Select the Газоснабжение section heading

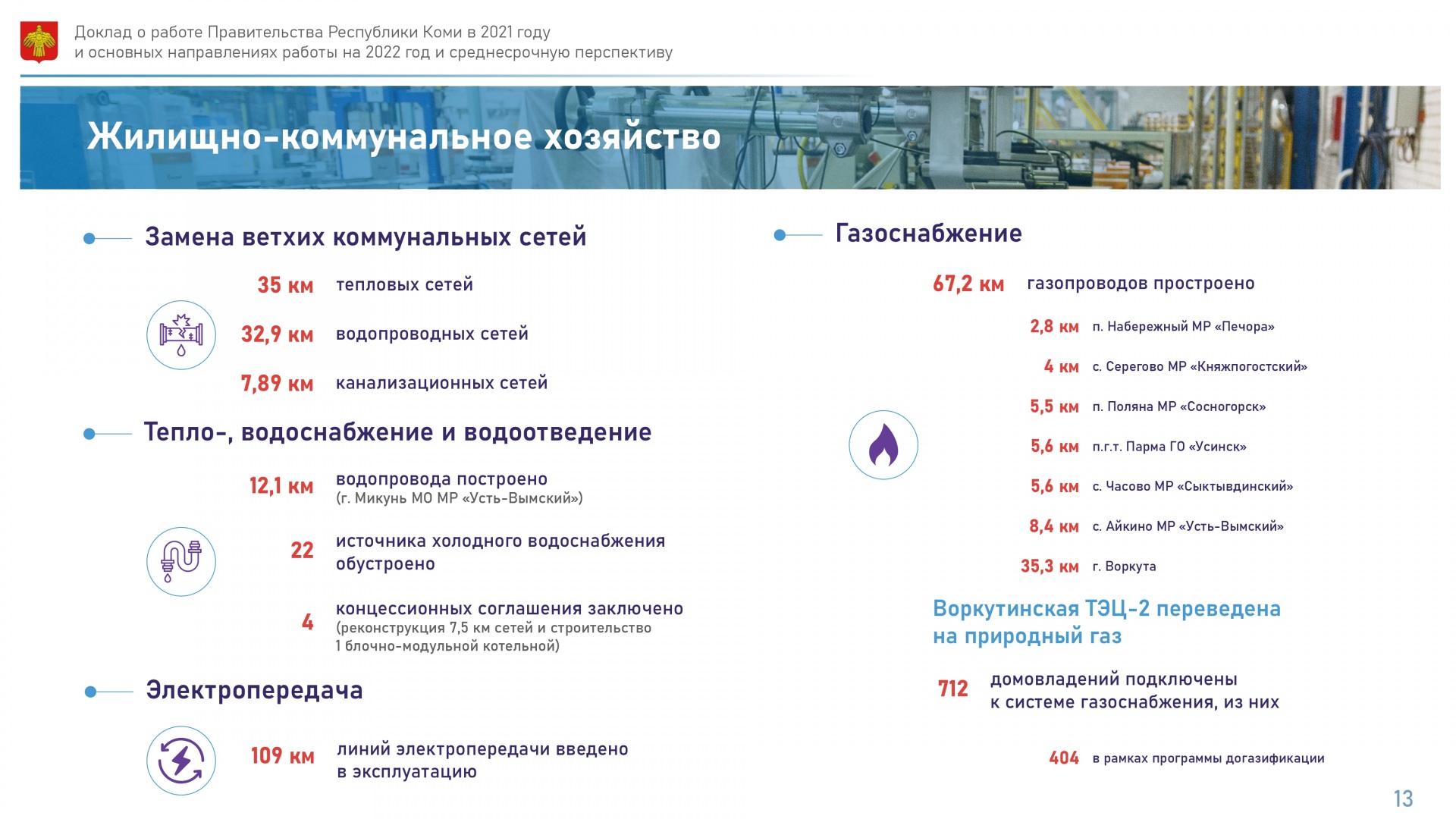(928, 233)
